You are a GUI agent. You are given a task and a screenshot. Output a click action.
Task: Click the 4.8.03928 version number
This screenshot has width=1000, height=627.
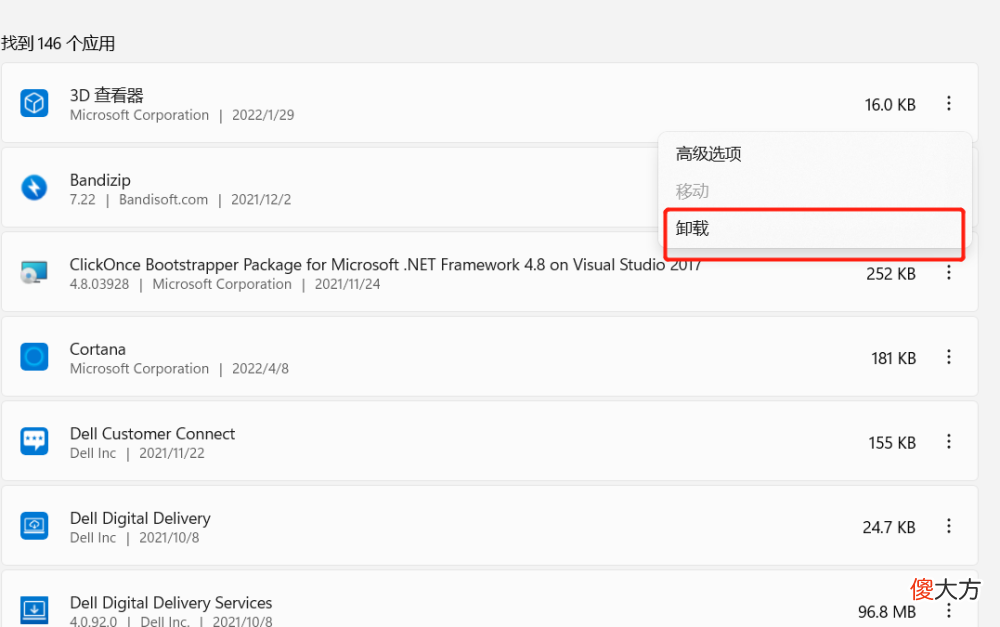[99, 284]
